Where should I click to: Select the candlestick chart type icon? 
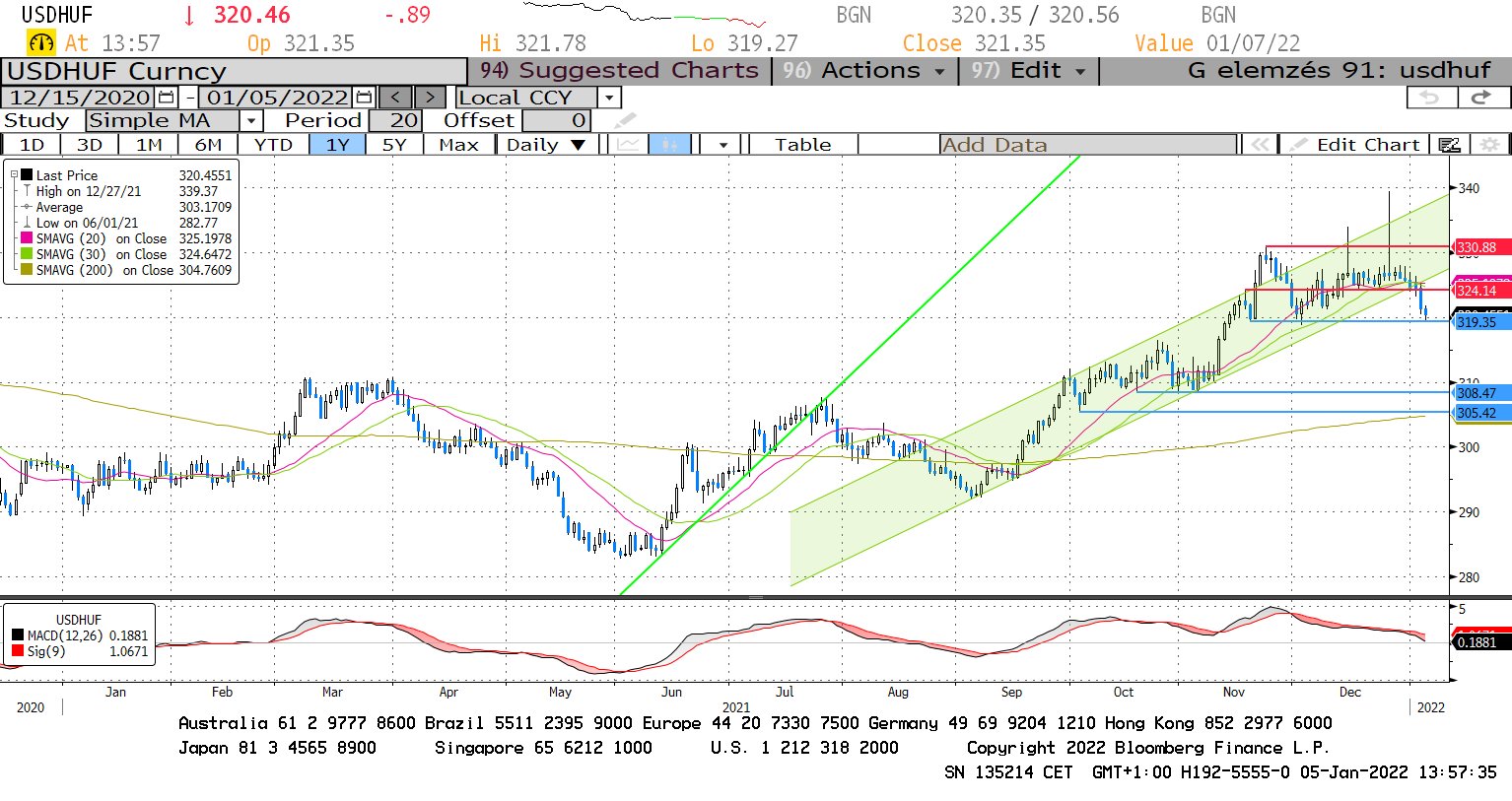tap(670, 145)
